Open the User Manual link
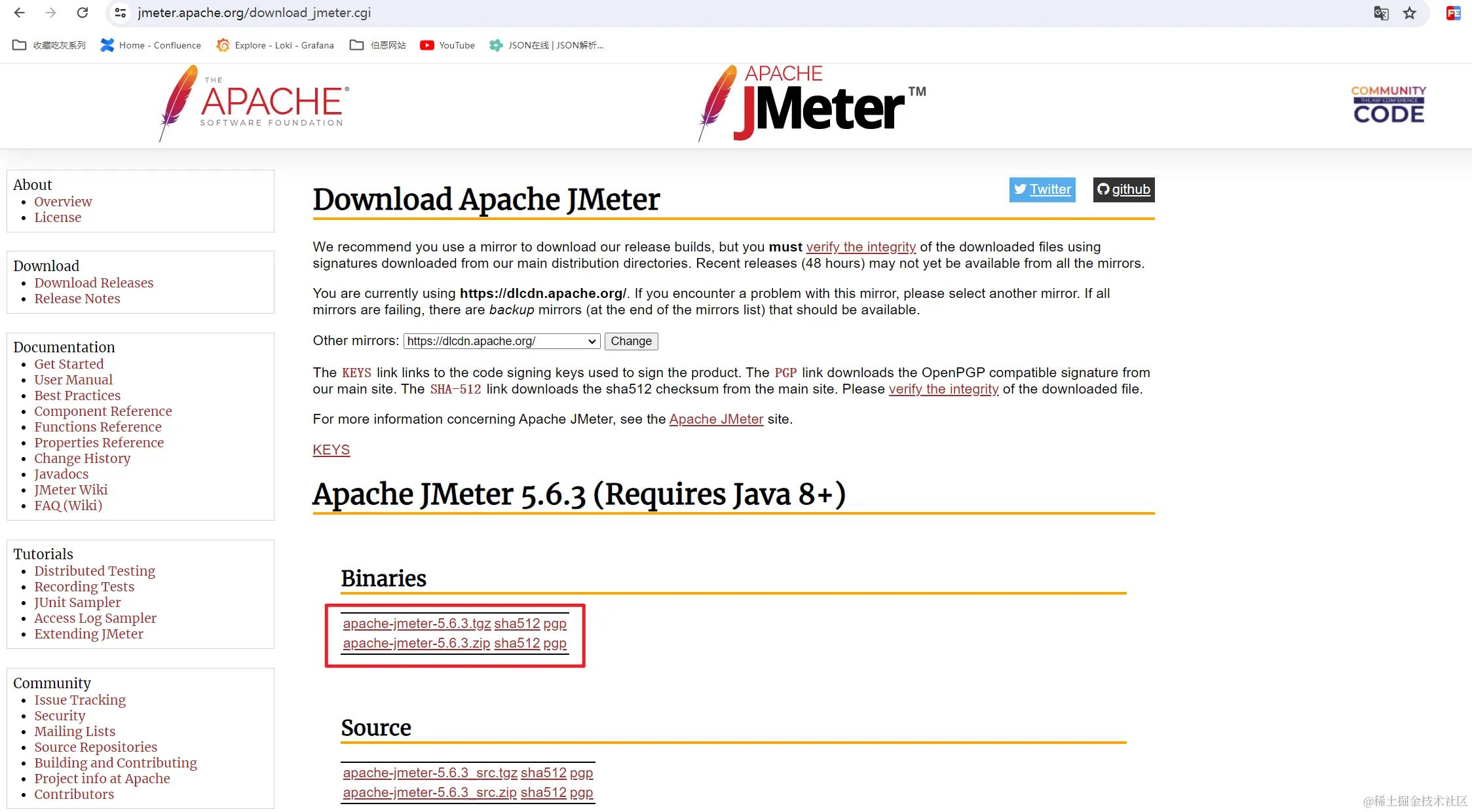The image size is (1472, 812). point(73,380)
